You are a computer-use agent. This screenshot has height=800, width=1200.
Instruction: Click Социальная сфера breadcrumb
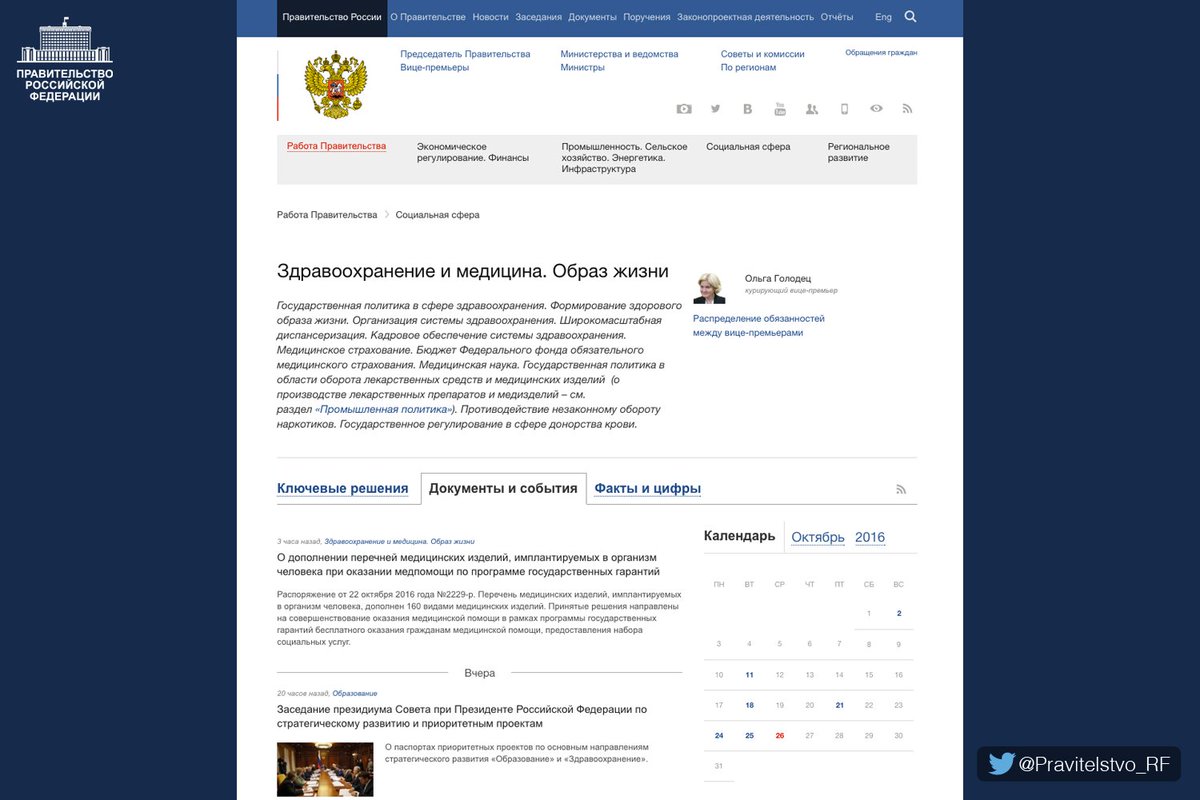(x=437, y=215)
